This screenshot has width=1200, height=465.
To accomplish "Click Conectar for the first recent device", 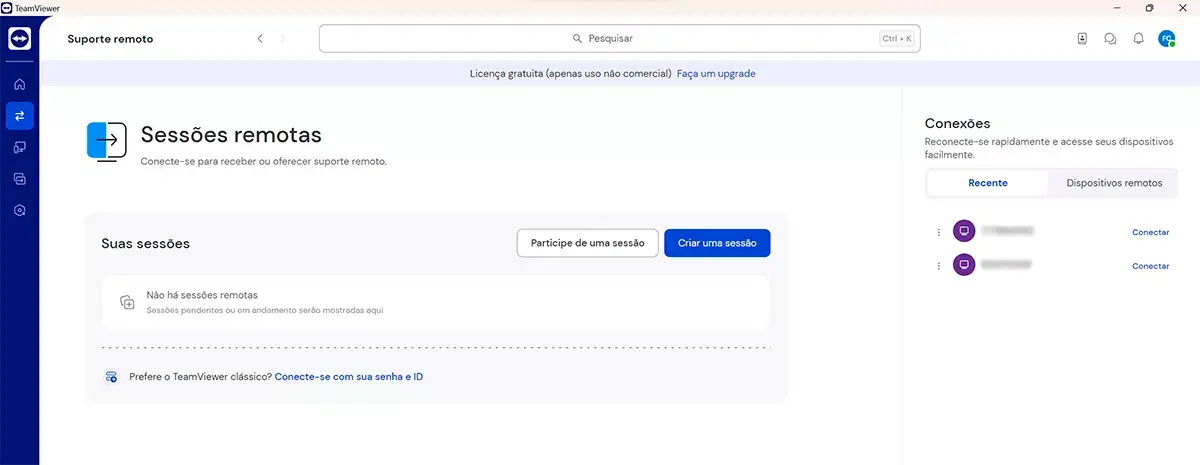I will (x=1150, y=232).
